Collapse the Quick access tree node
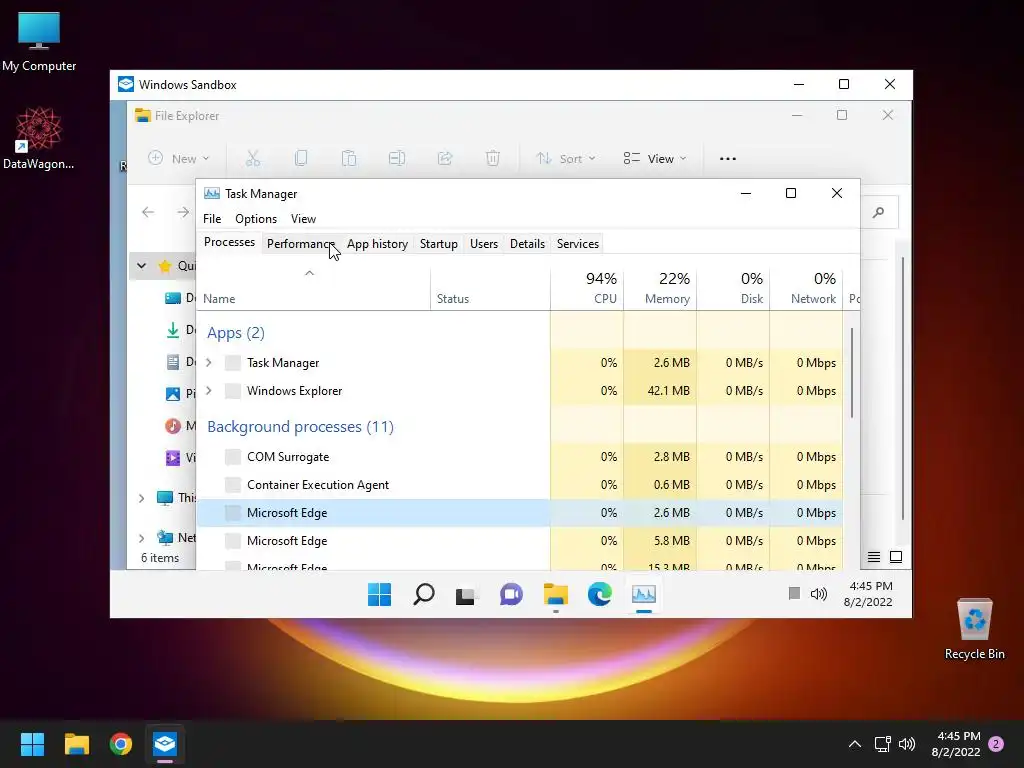This screenshot has width=1024, height=768. (142, 265)
